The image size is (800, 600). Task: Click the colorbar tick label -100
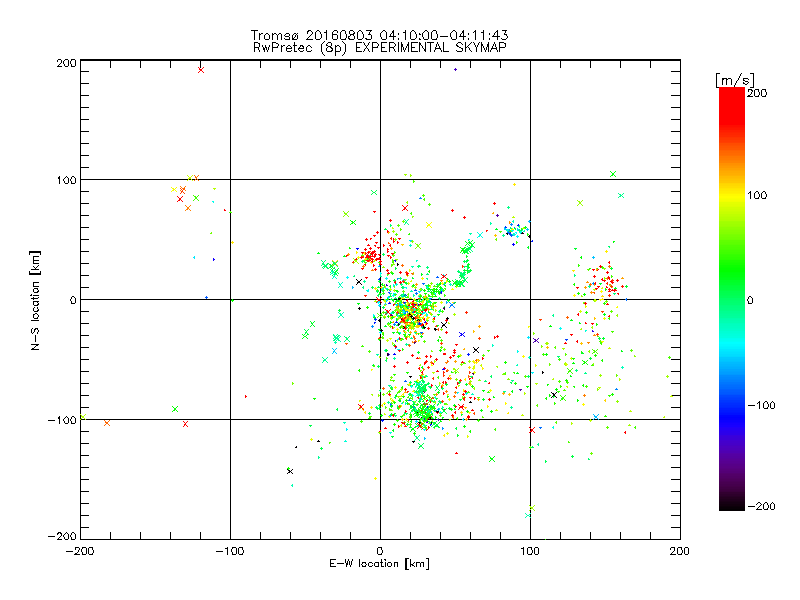coord(761,405)
